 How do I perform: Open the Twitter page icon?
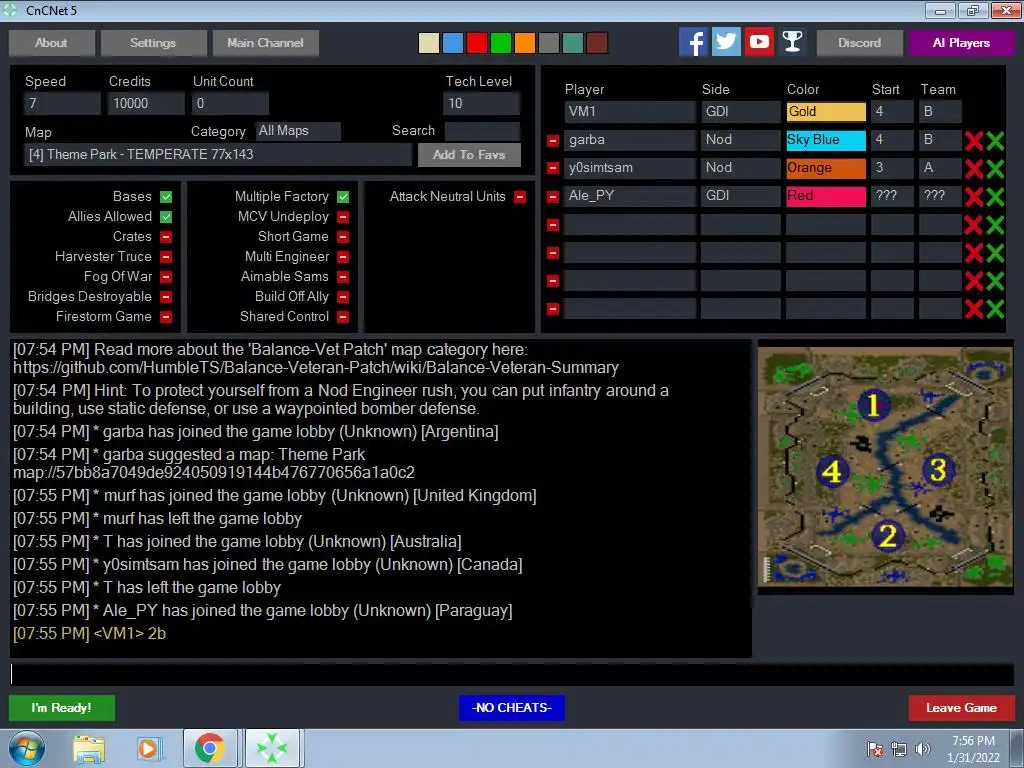(726, 42)
